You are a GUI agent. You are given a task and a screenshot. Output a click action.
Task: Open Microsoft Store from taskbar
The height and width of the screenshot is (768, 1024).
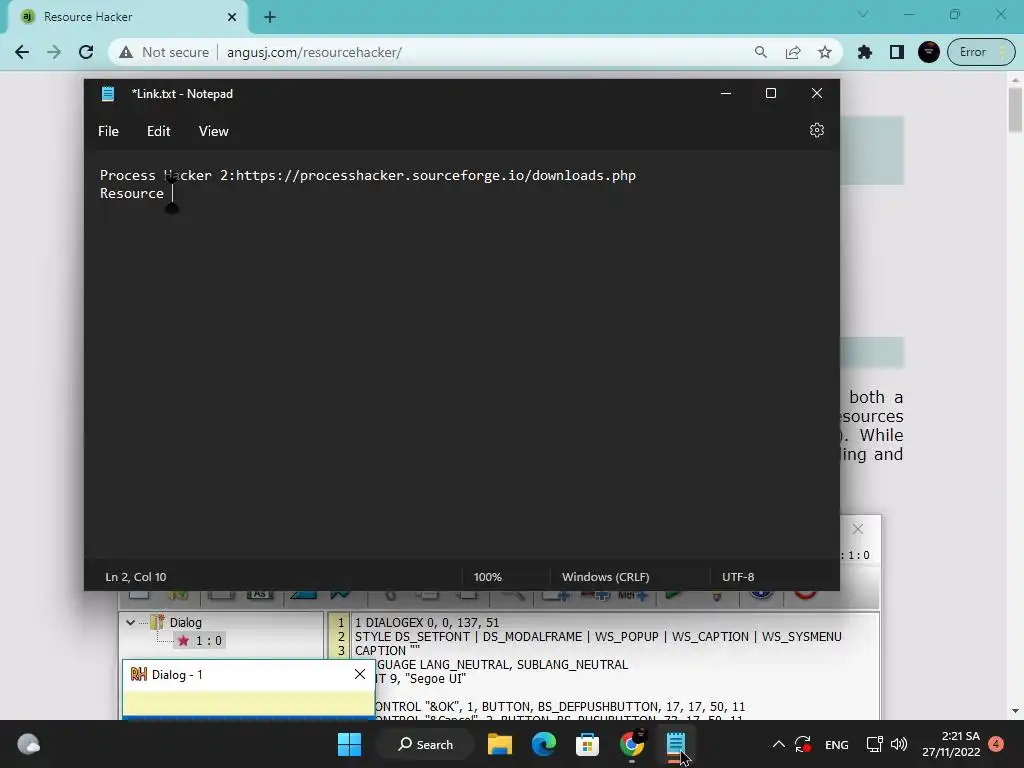pos(587,744)
